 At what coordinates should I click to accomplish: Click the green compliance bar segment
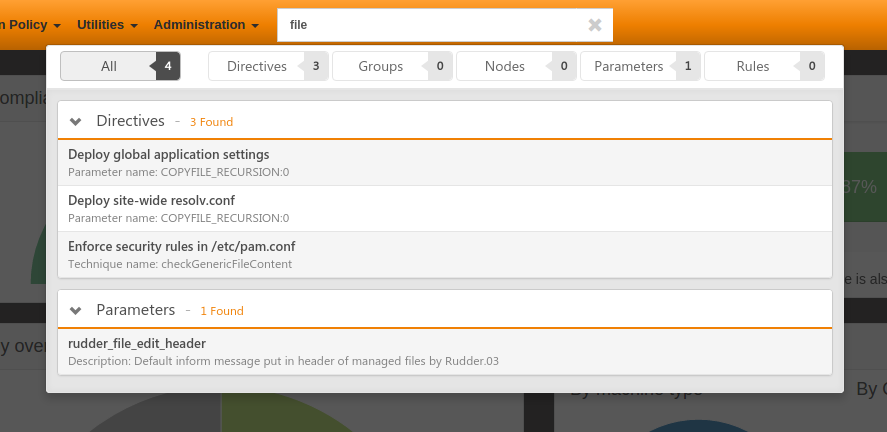[x=864, y=186]
